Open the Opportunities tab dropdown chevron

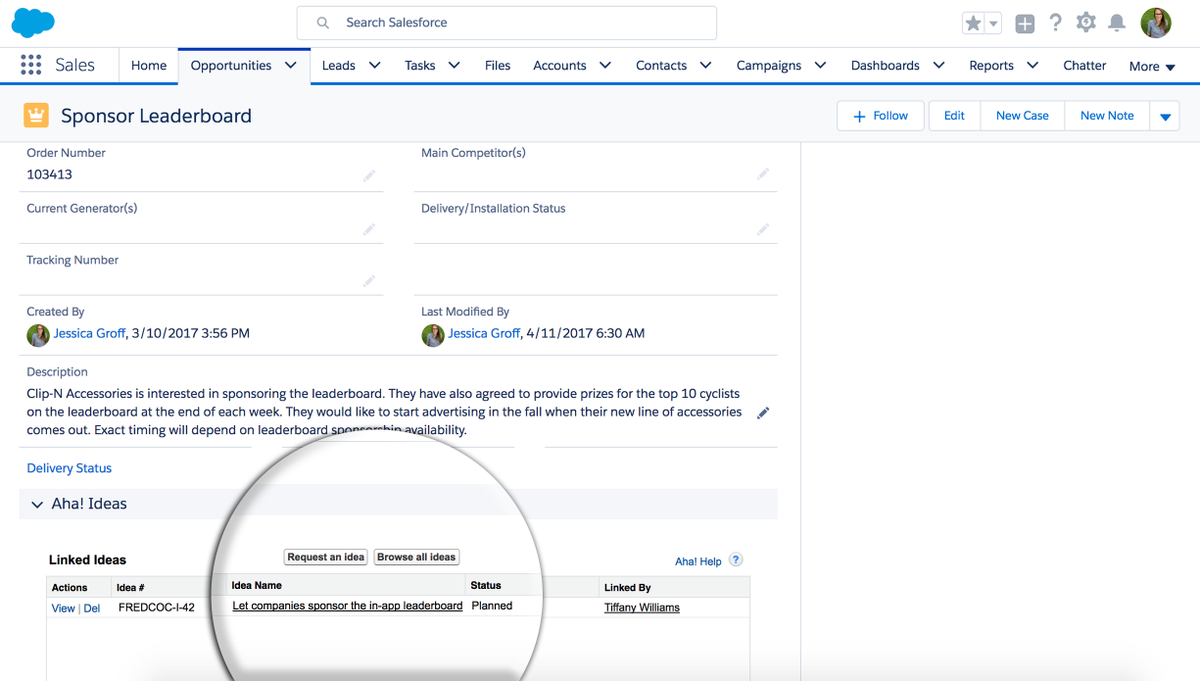pos(291,65)
